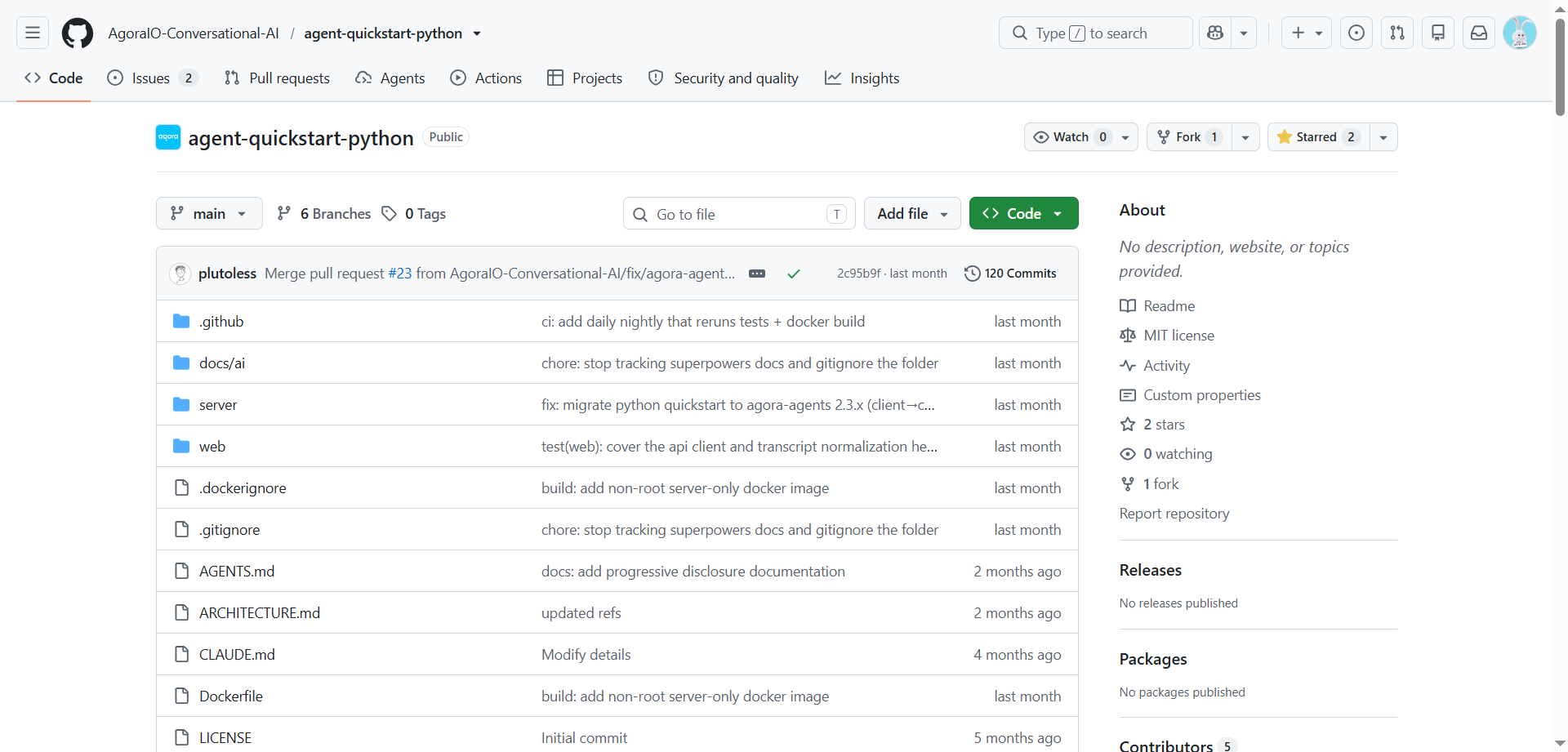Viewport: 1568px width, 752px height.
Task: Open the create new plus dropdown
Action: tap(1307, 33)
